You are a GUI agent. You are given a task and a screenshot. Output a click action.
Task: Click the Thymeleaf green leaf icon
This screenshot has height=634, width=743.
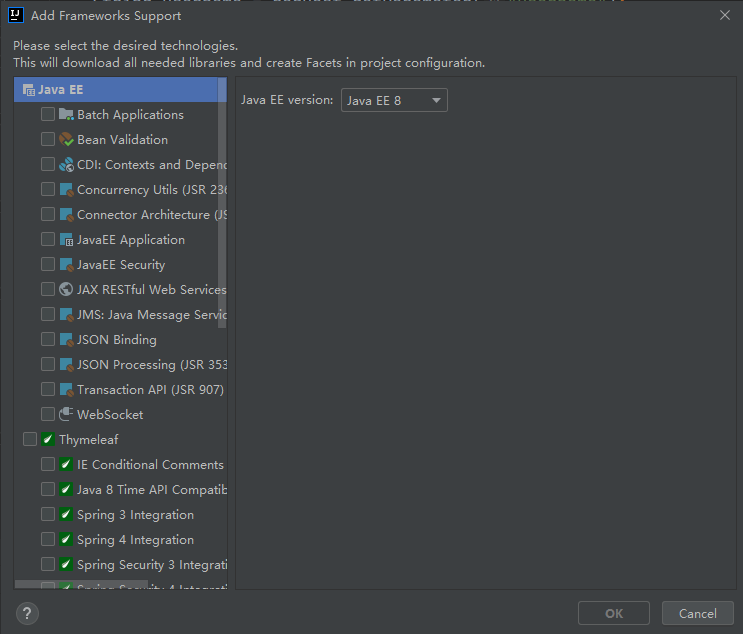coord(48,439)
